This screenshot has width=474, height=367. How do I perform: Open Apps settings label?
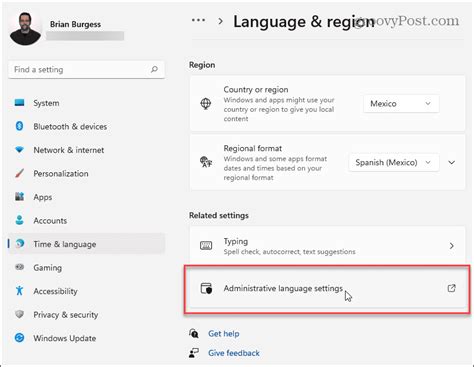click(x=43, y=197)
